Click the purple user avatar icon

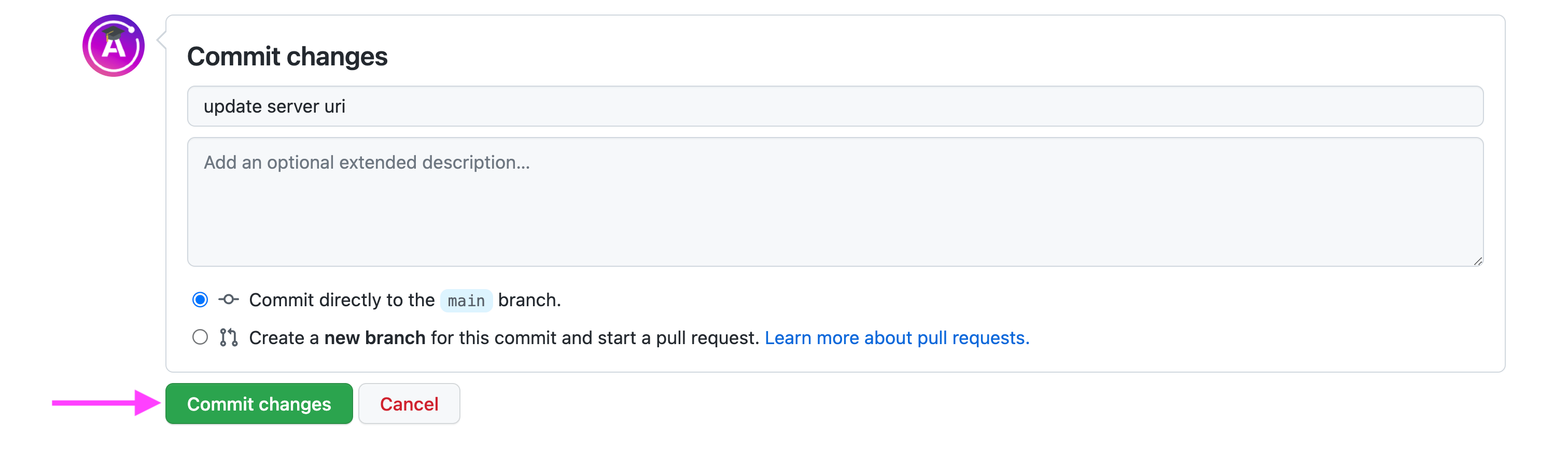coord(113,46)
